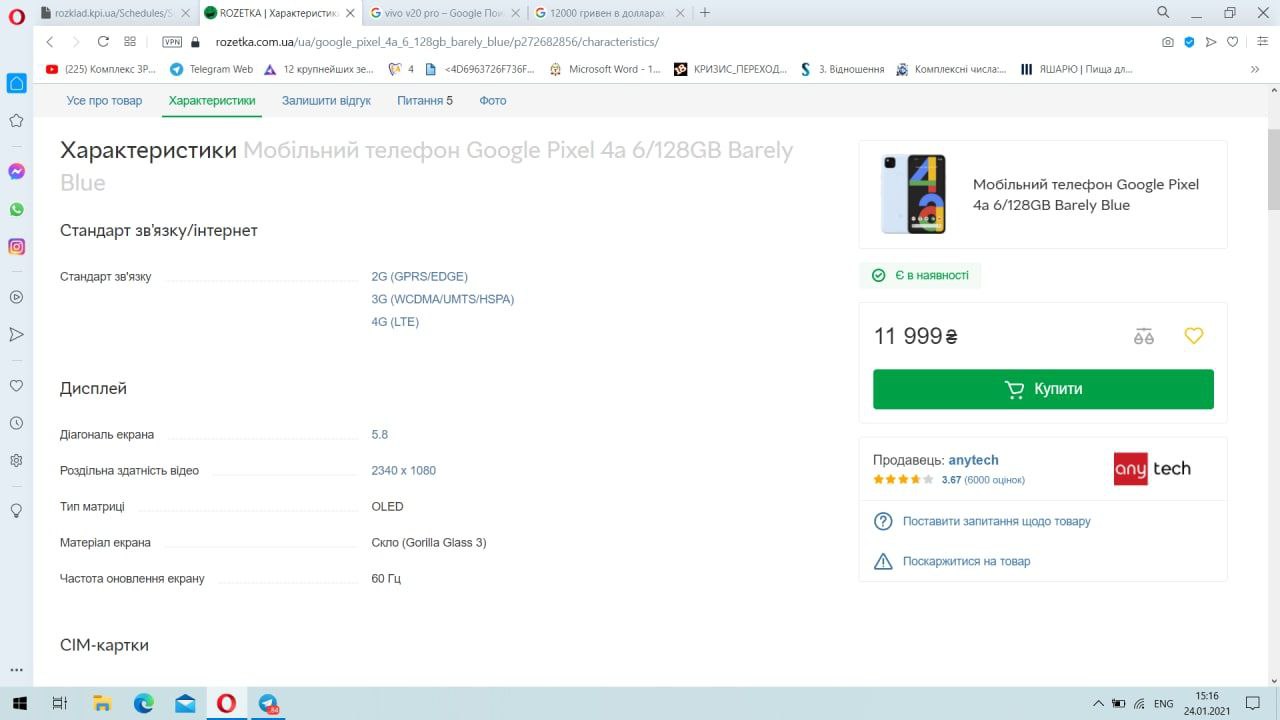This screenshot has width=1280, height=720.
Task: Open the Windows Start menu
Action: (18, 703)
